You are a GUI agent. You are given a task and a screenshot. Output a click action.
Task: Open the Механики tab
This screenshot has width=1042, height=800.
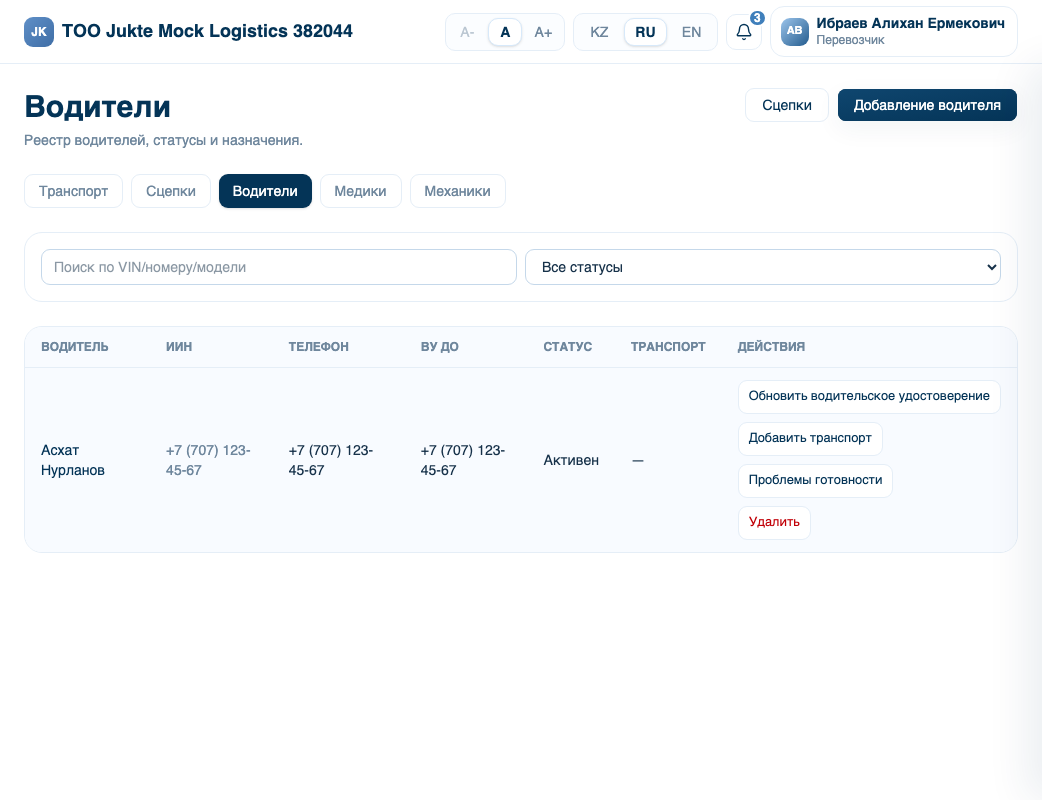[457, 191]
